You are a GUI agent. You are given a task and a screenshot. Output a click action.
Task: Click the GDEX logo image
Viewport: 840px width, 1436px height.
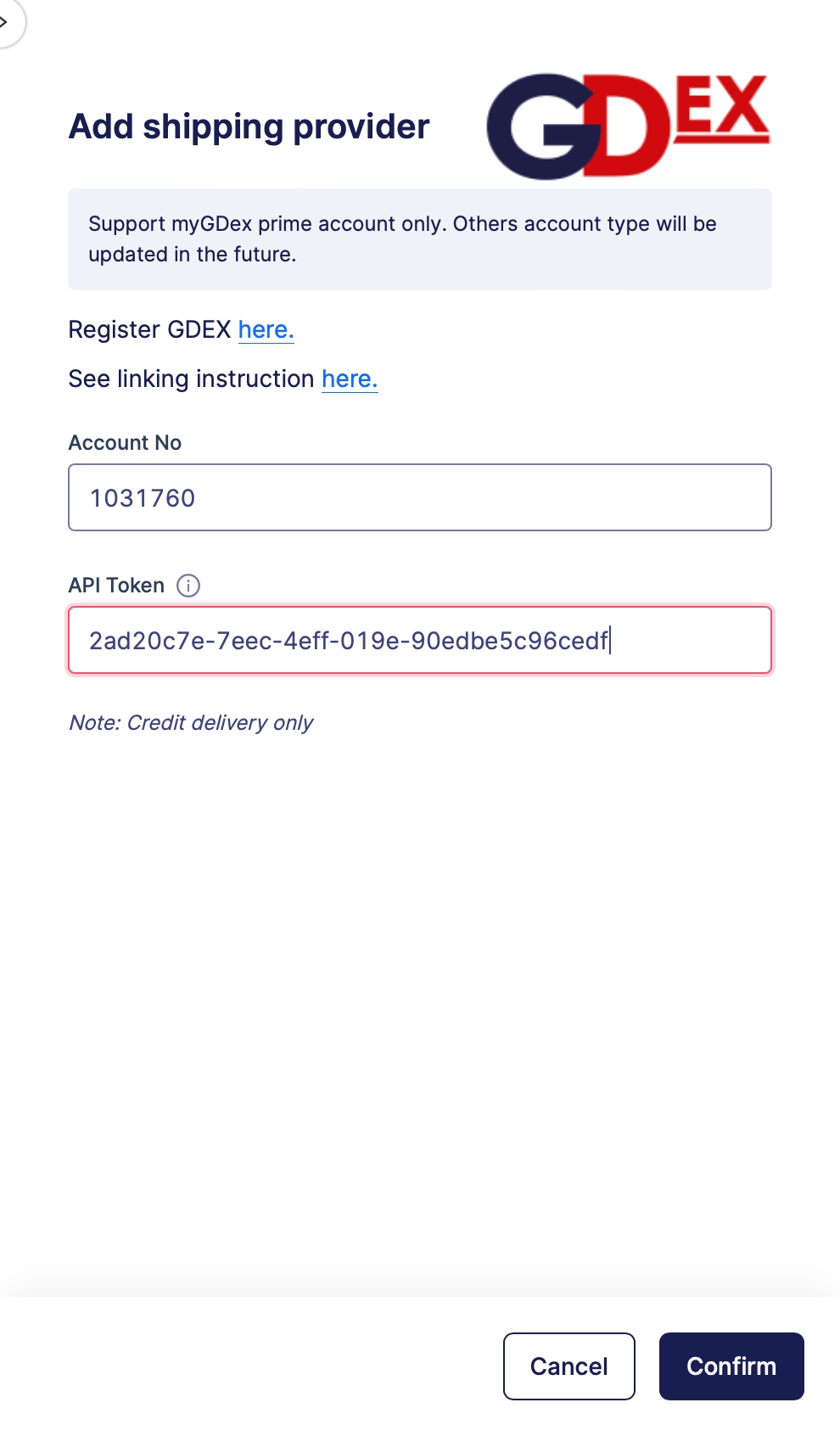[x=628, y=126]
